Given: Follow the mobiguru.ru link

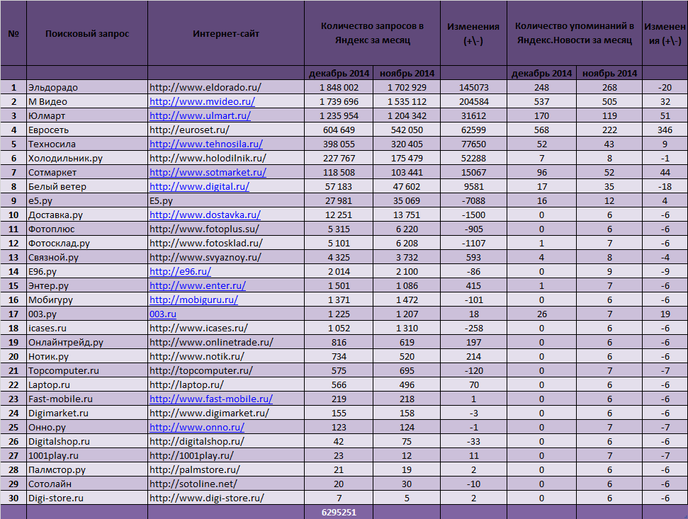Looking at the screenshot, I should tap(194, 300).
